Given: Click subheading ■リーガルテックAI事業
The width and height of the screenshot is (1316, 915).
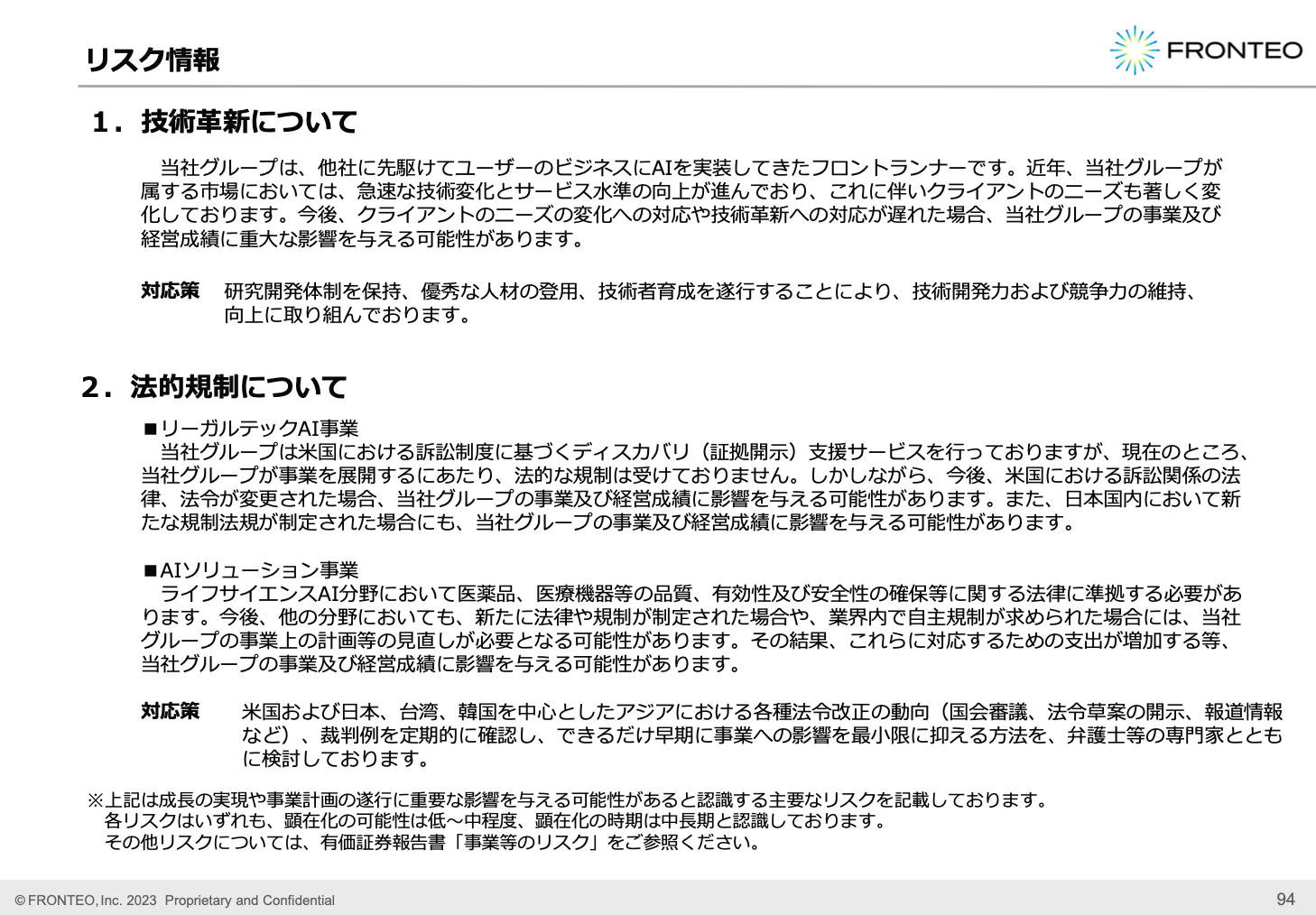Looking at the screenshot, I should (x=251, y=429).
